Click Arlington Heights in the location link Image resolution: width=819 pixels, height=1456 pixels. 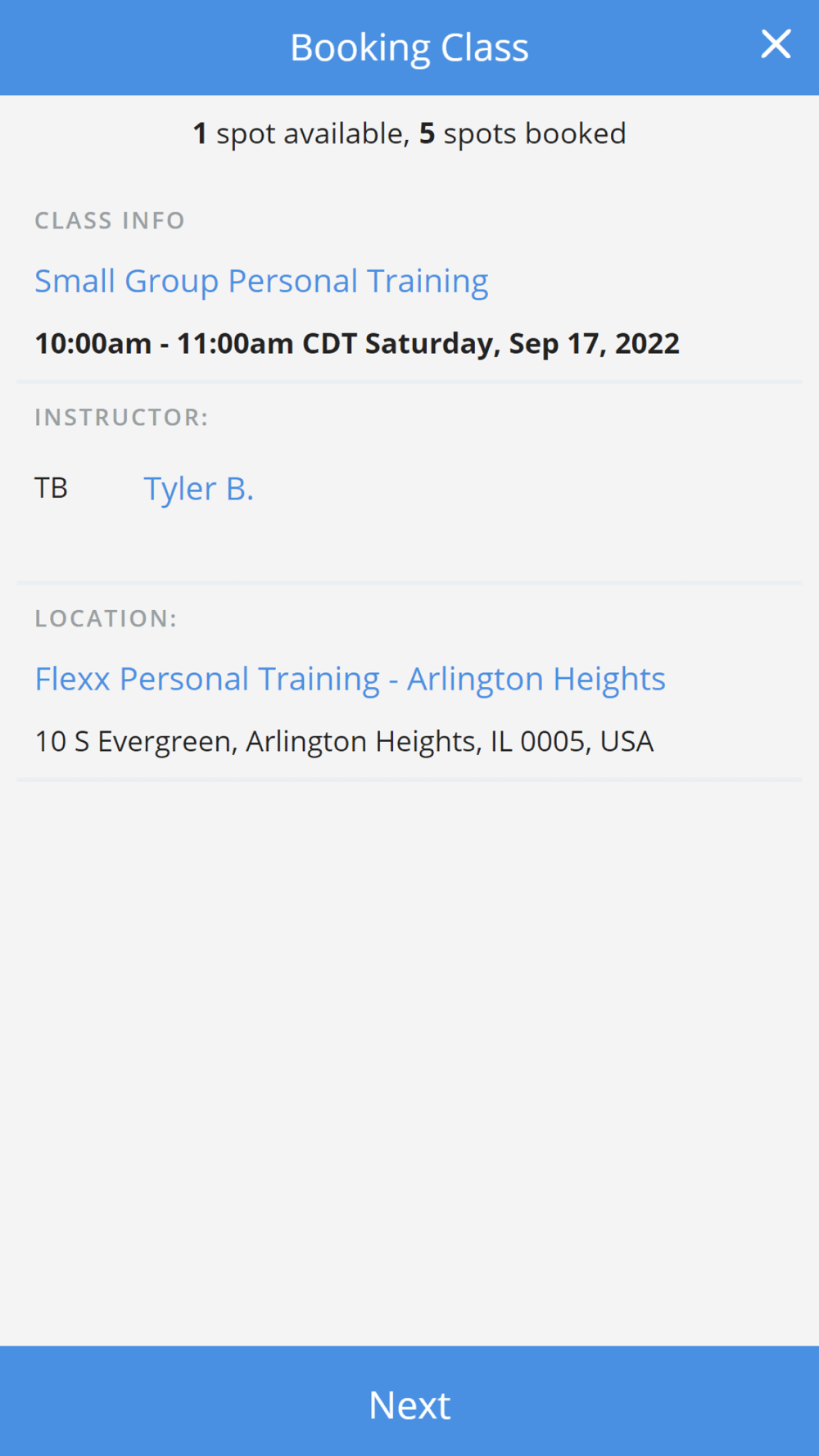[536, 680]
